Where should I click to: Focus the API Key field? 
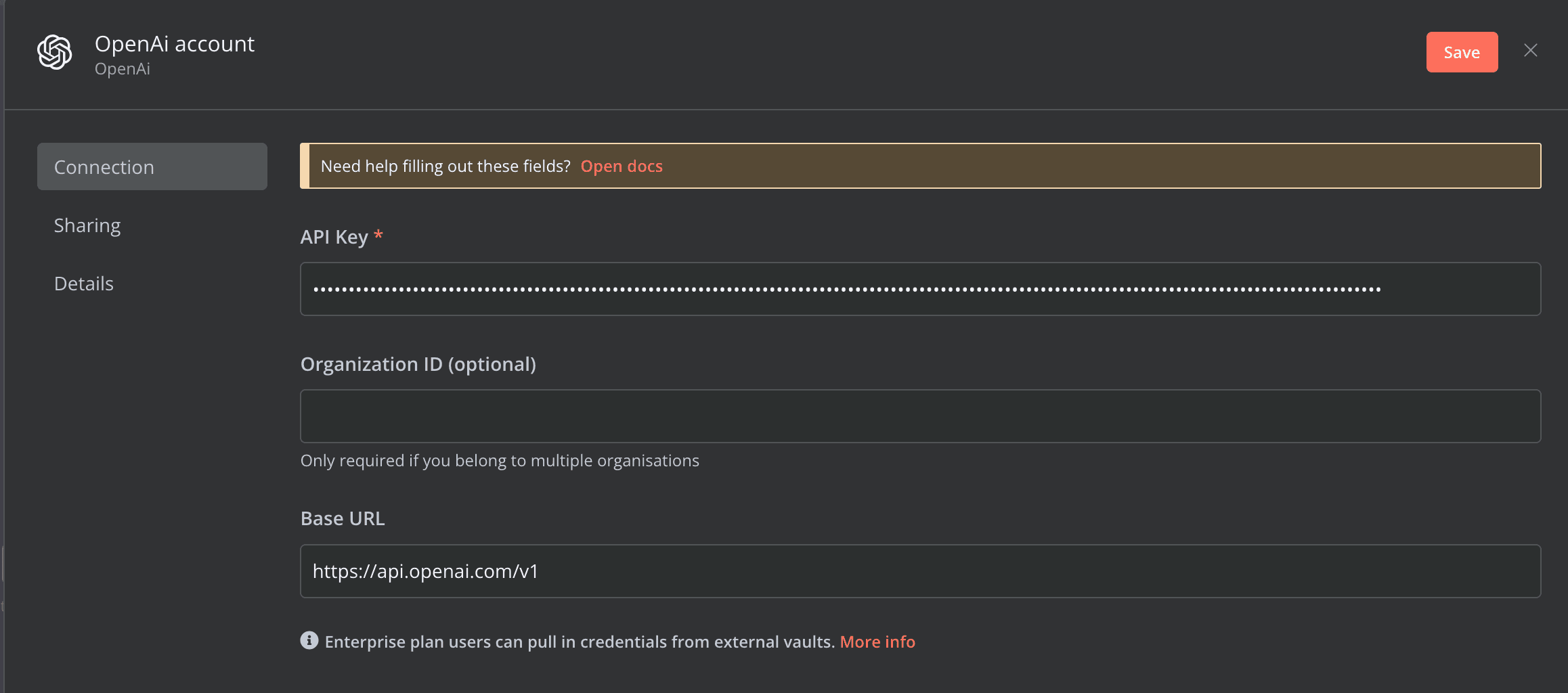coord(921,289)
